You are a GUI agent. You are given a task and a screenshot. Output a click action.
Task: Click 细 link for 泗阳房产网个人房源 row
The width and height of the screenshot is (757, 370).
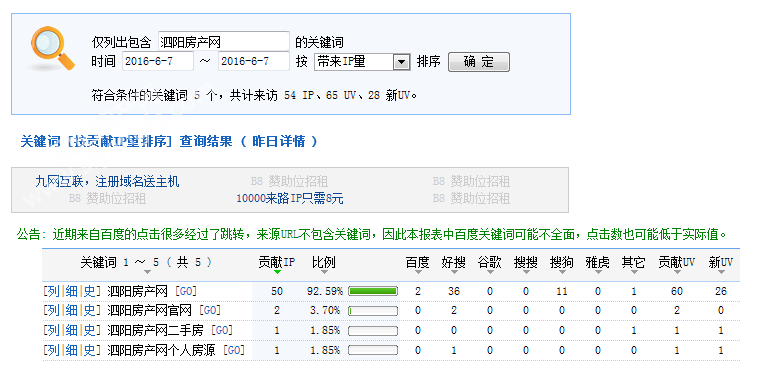point(71,350)
